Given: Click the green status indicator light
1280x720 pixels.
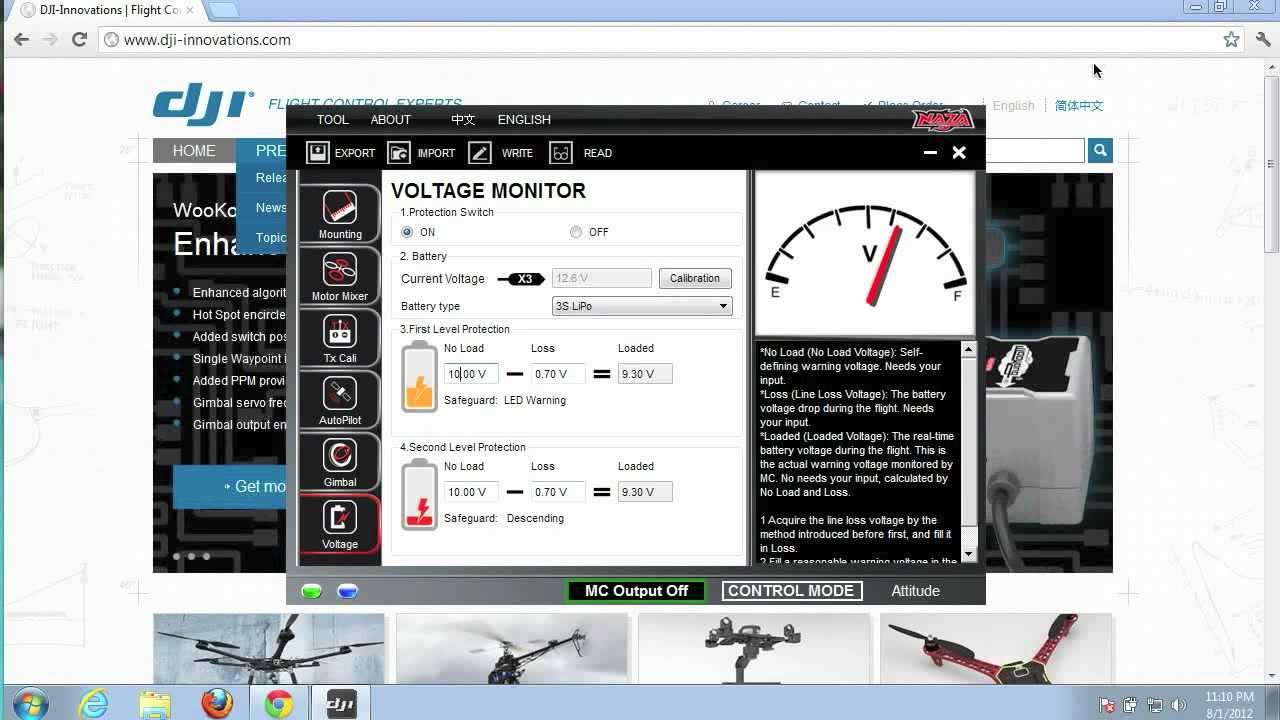Looking at the screenshot, I should [x=312, y=591].
